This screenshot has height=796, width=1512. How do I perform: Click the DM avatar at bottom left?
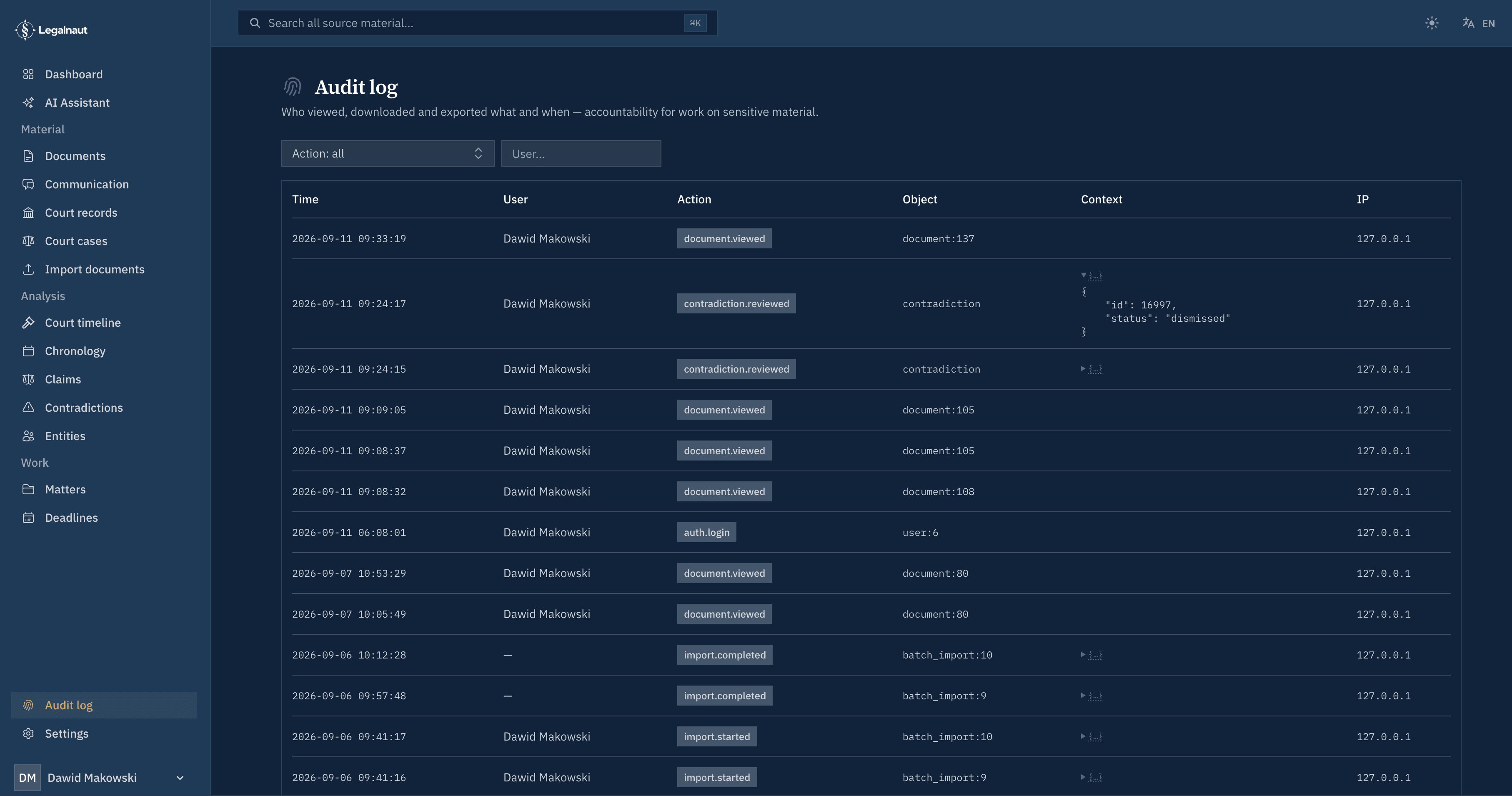[27, 778]
